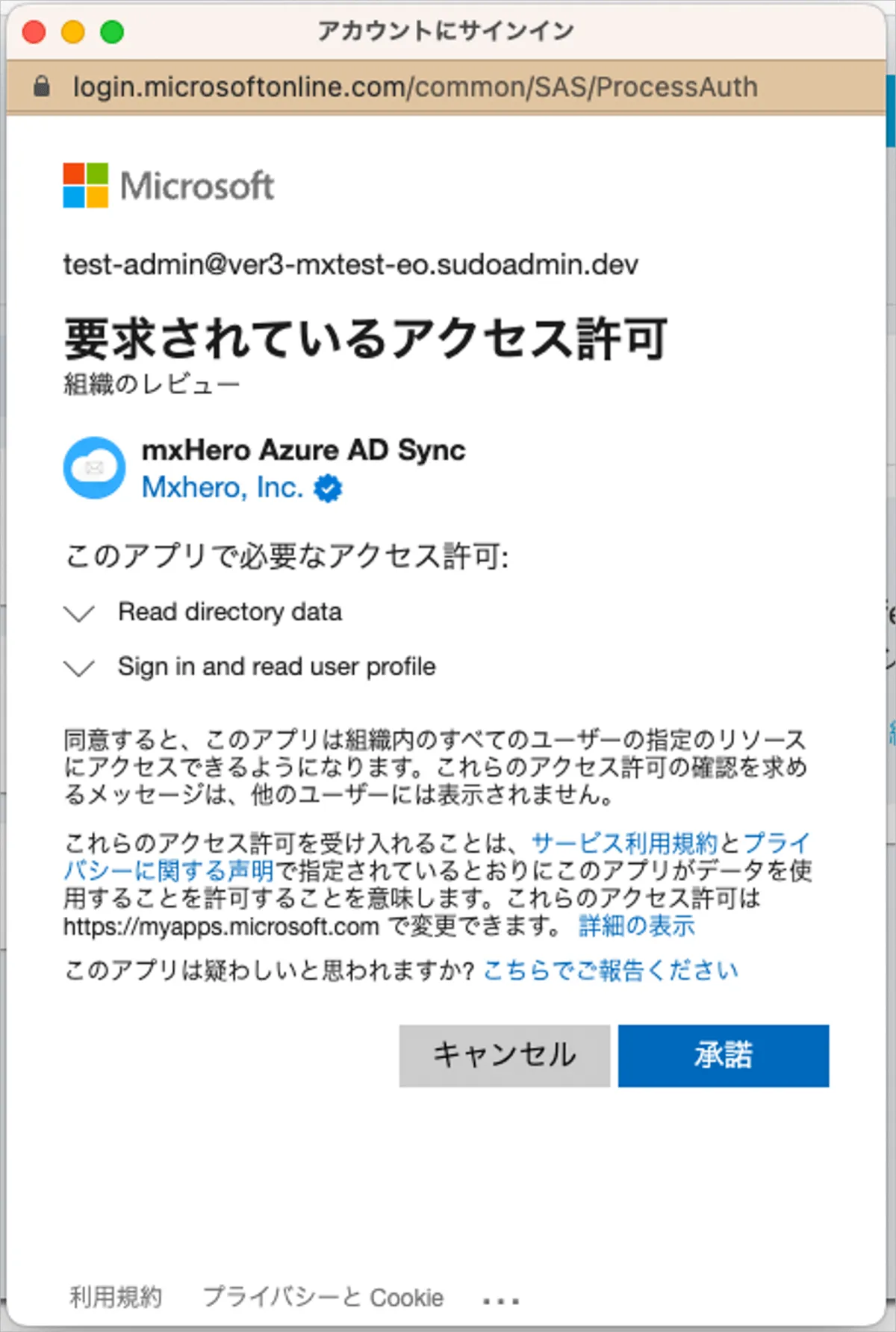
Task: Maximize window with the green button
Action: click(x=112, y=32)
